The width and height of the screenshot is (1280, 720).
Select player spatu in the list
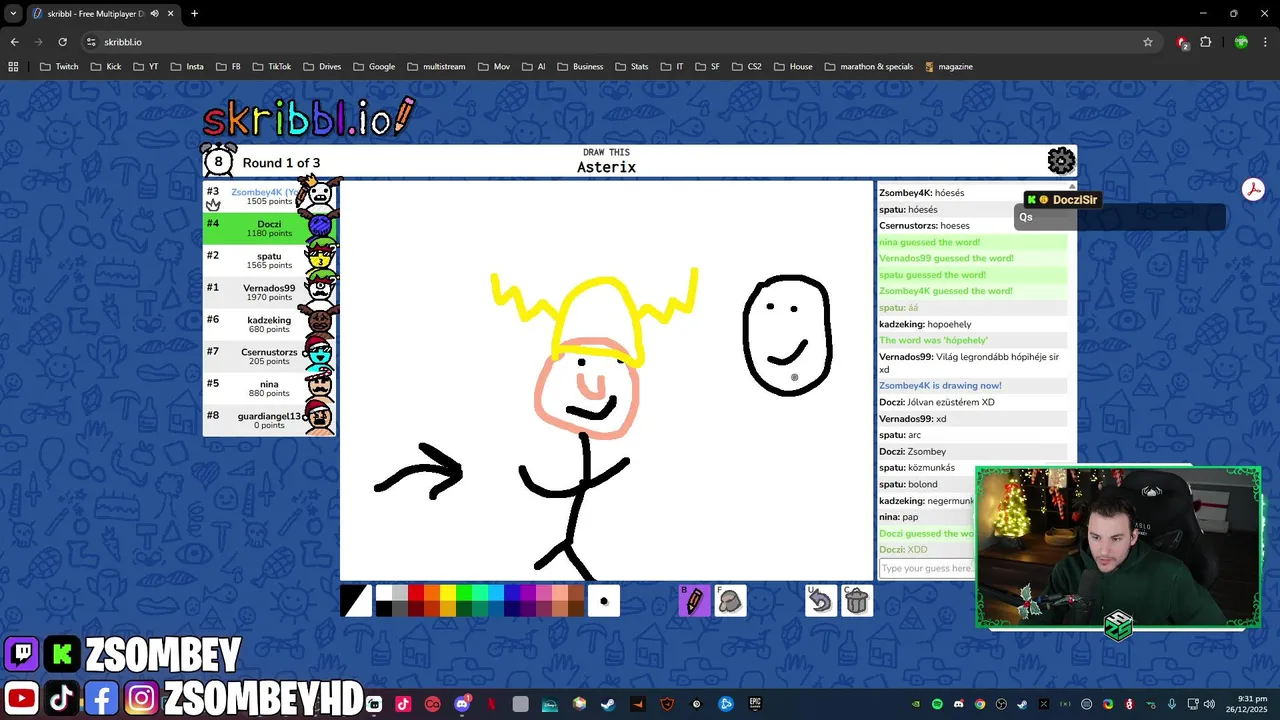click(270, 260)
